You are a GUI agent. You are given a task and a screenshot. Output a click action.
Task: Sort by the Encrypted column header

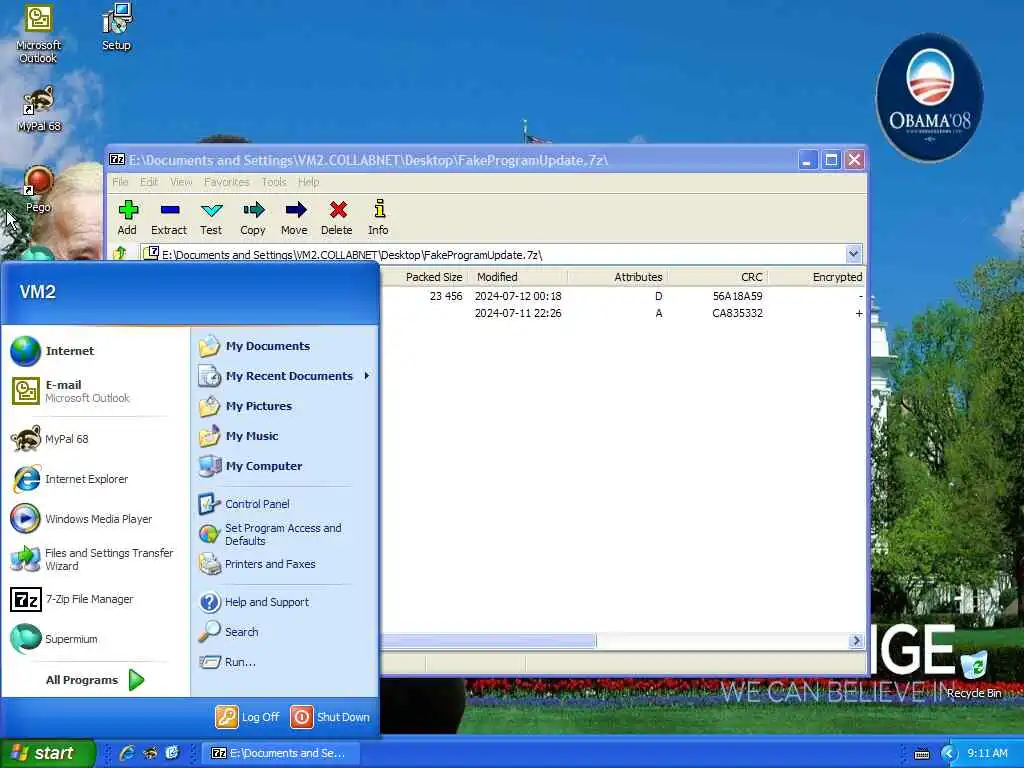click(817, 277)
